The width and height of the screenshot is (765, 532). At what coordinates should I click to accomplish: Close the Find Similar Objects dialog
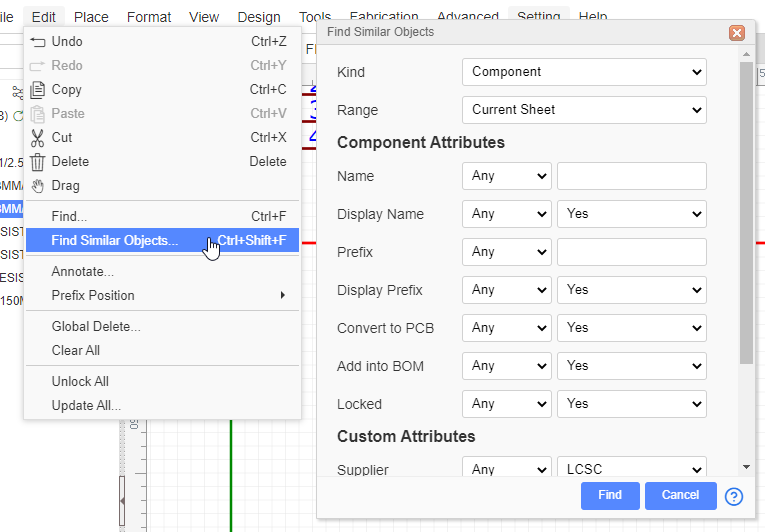tap(737, 33)
